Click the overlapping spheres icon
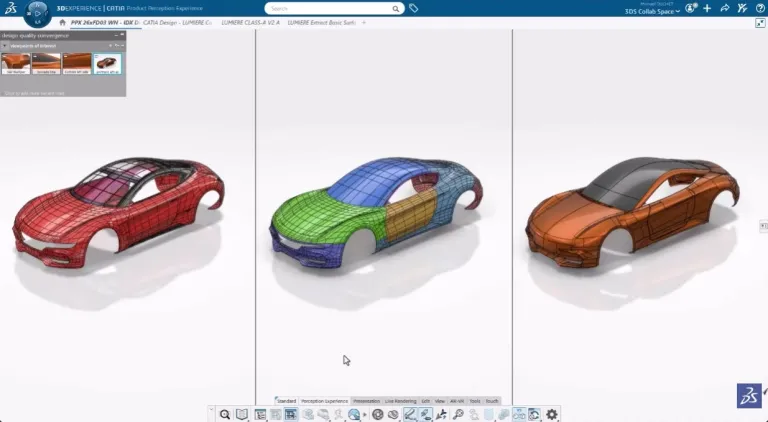Screen dimensions: 768x422 393,415
